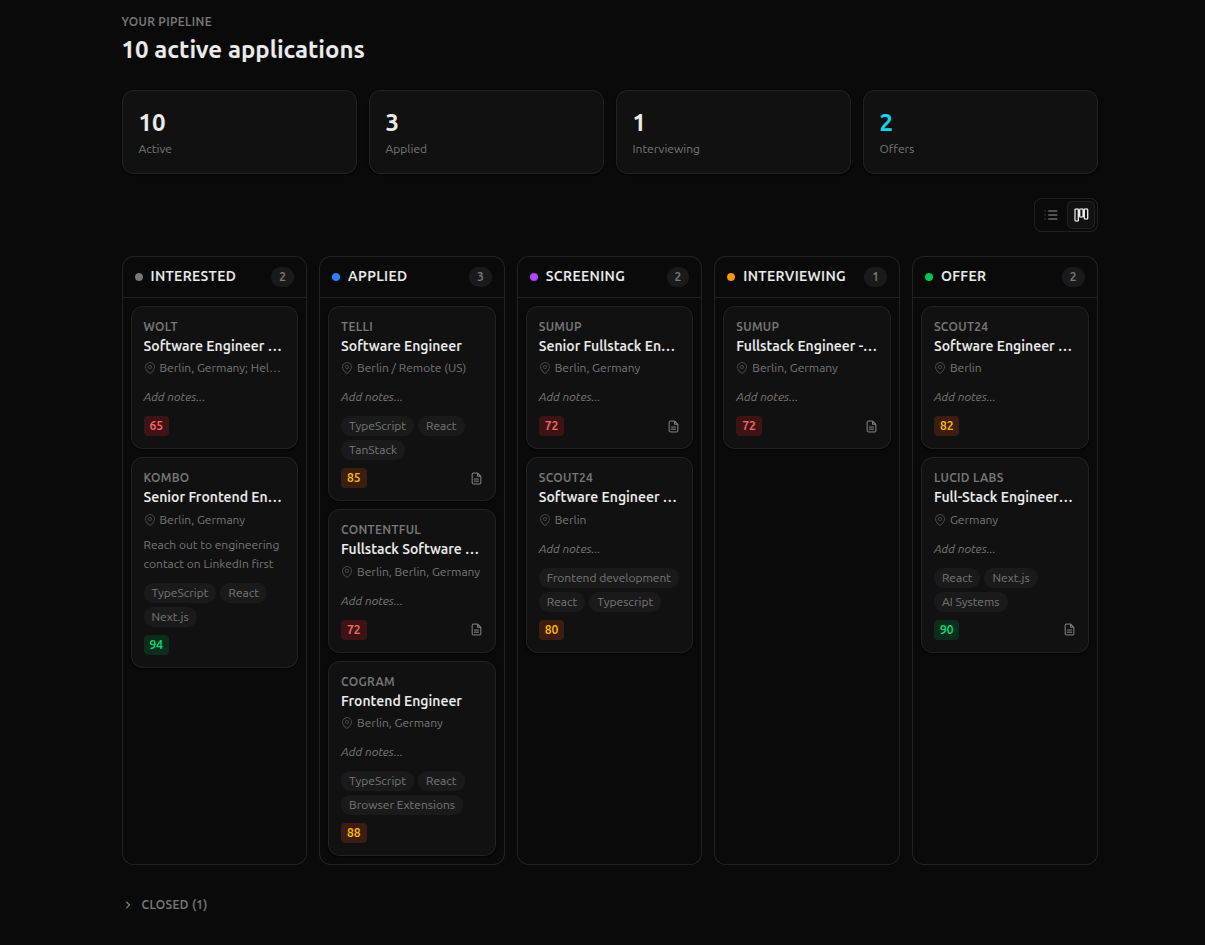
Task: Click the Applied column header
Action: point(377,276)
